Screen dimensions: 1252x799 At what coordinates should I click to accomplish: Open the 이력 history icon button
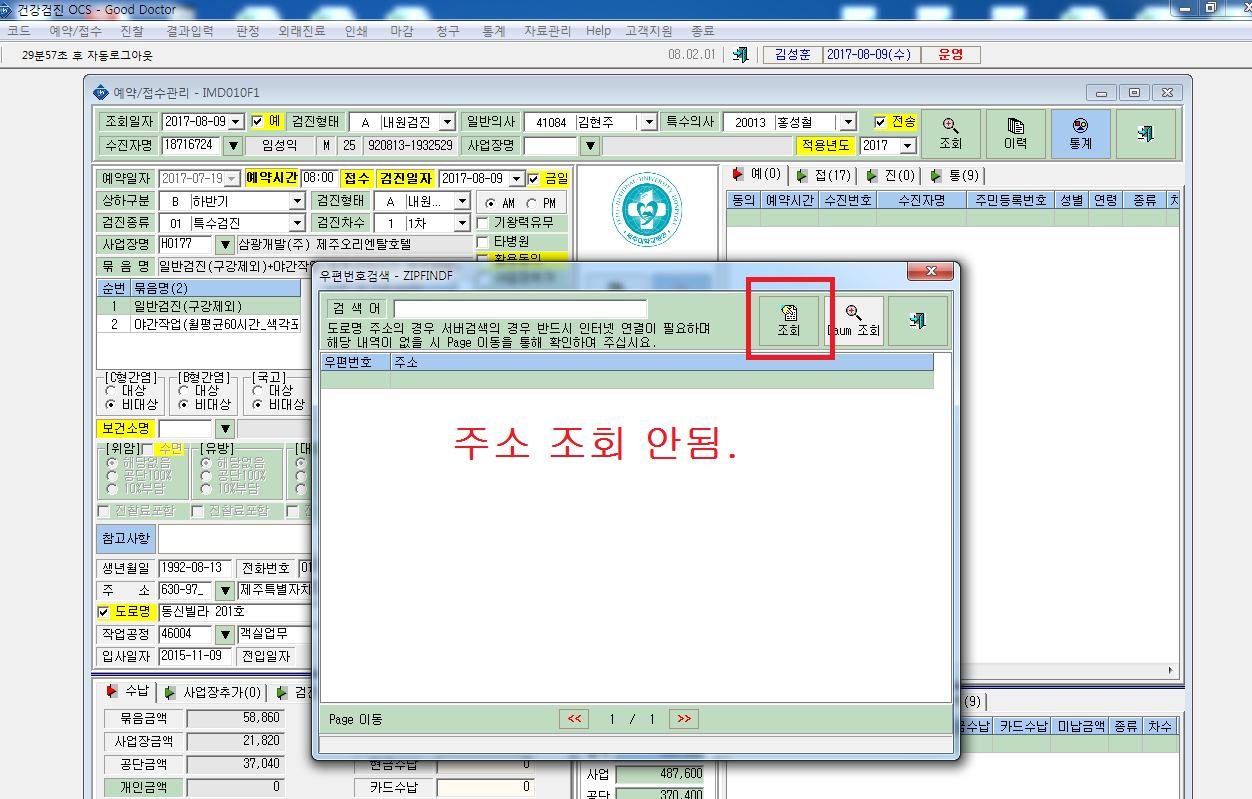pos(1016,134)
